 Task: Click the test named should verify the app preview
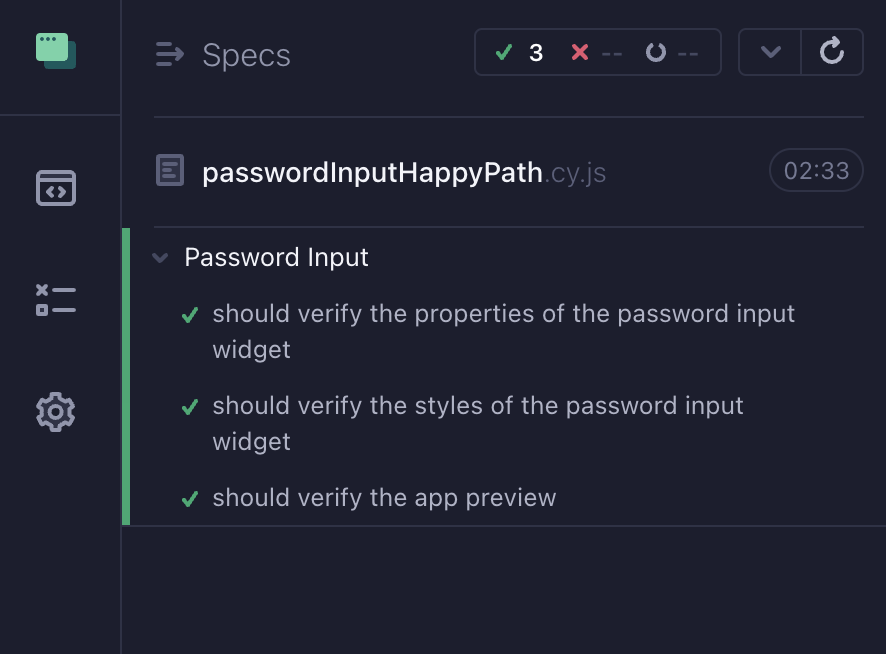(x=384, y=497)
